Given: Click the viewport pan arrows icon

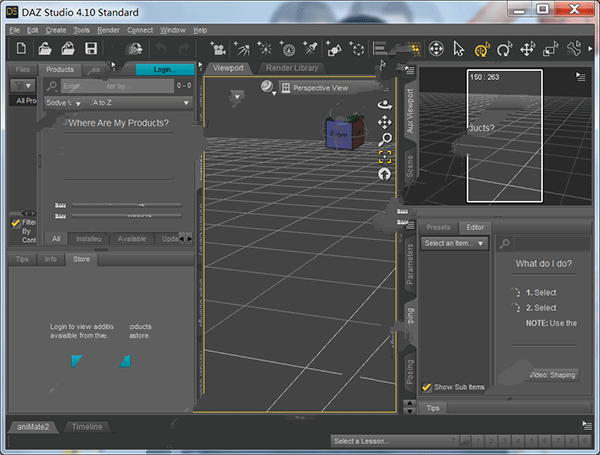Looking at the screenshot, I should point(385,122).
